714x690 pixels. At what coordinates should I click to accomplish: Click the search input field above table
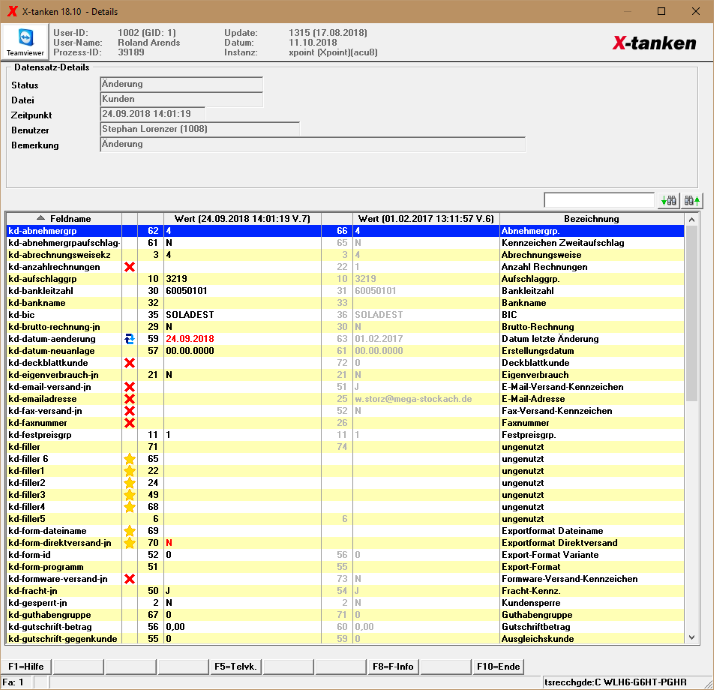[x=599, y=200]
